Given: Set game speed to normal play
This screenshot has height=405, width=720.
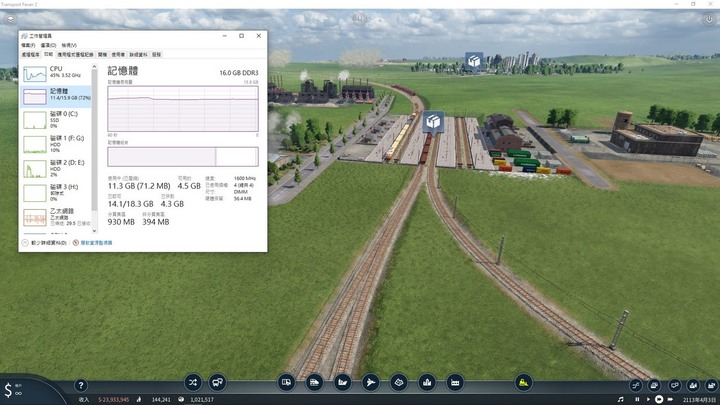Looking at the screenshot, I should 648,399.
